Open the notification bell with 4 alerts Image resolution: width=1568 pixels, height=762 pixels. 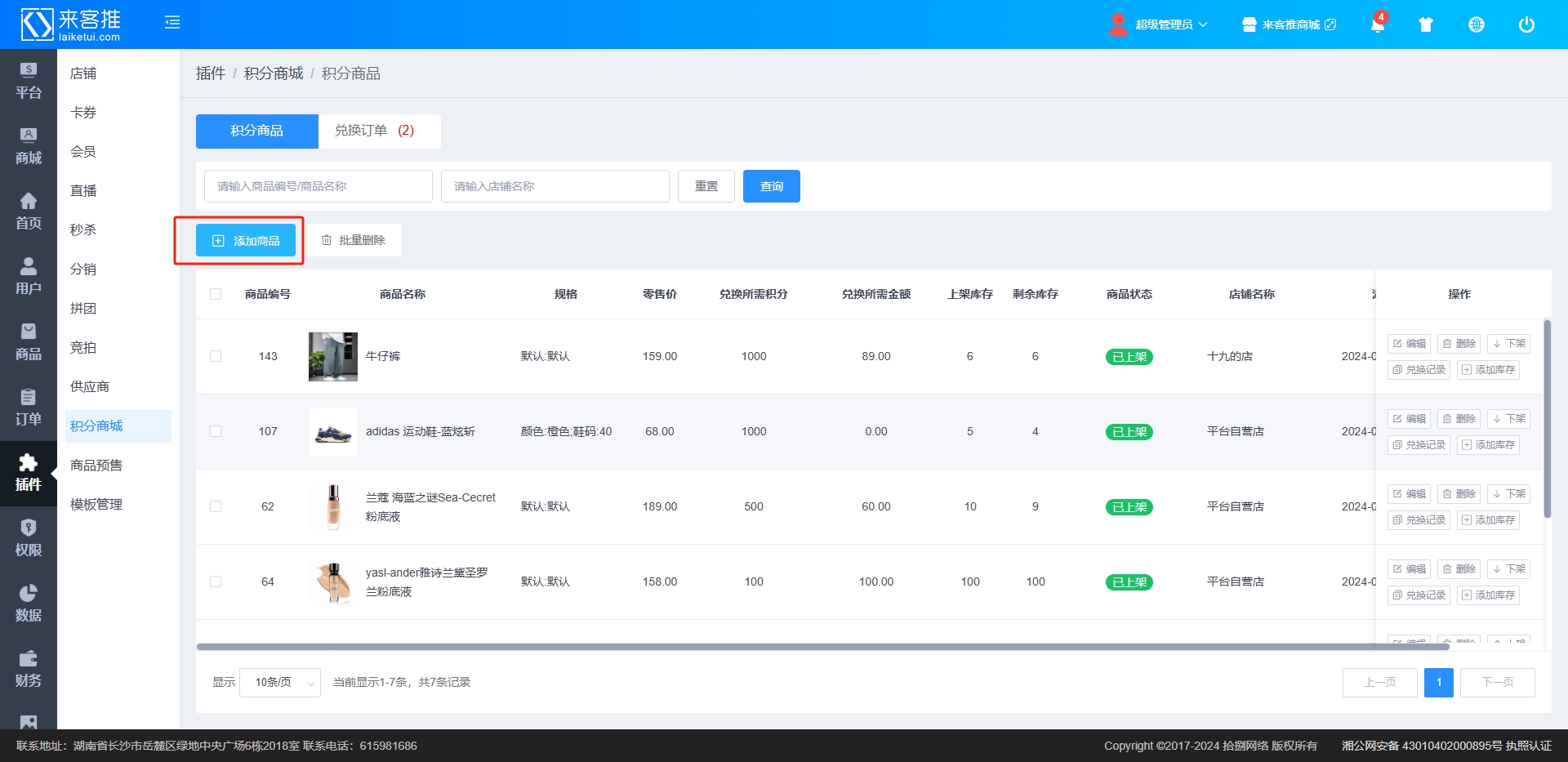1377,25
